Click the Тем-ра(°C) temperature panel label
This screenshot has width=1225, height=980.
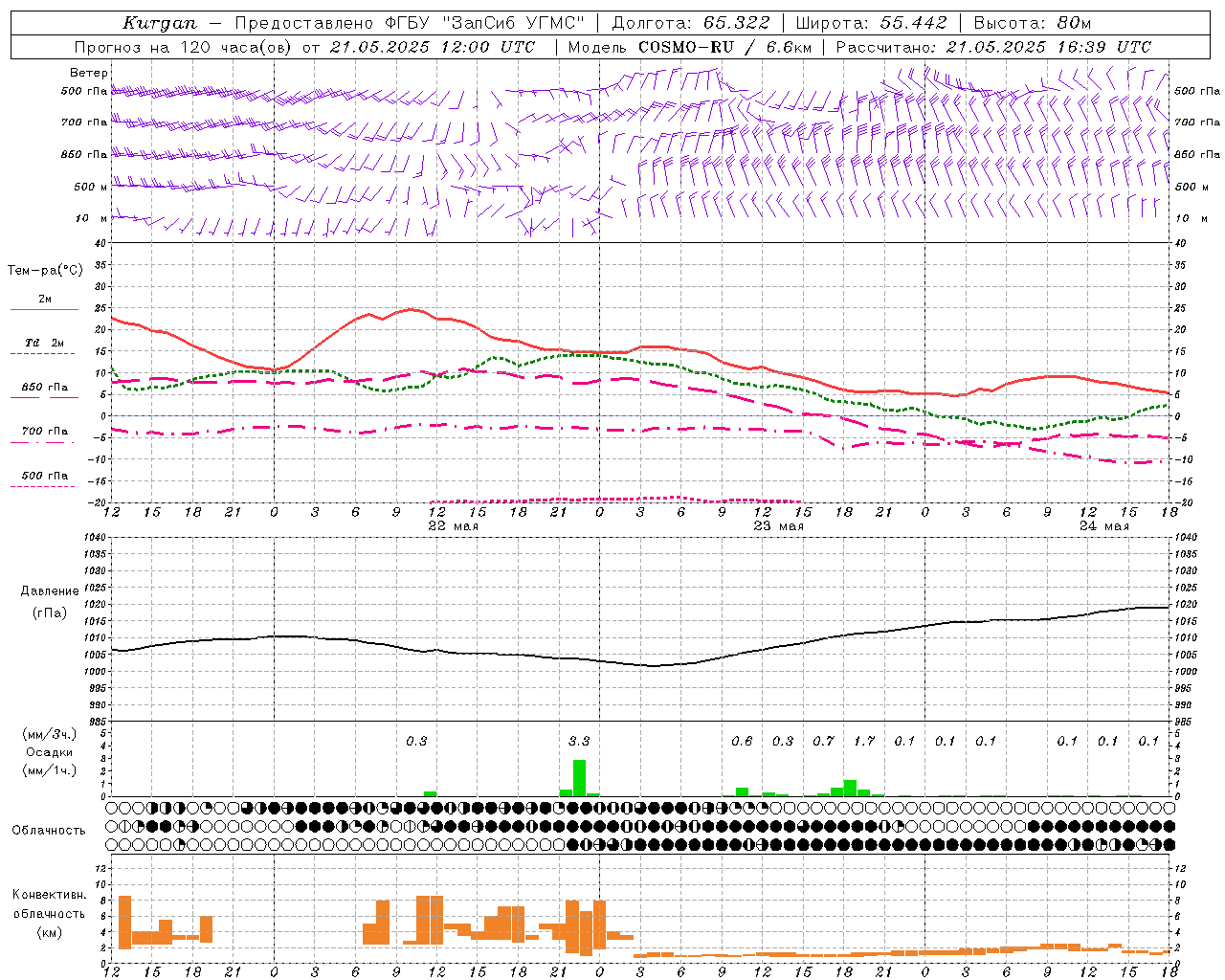(45, 271)
